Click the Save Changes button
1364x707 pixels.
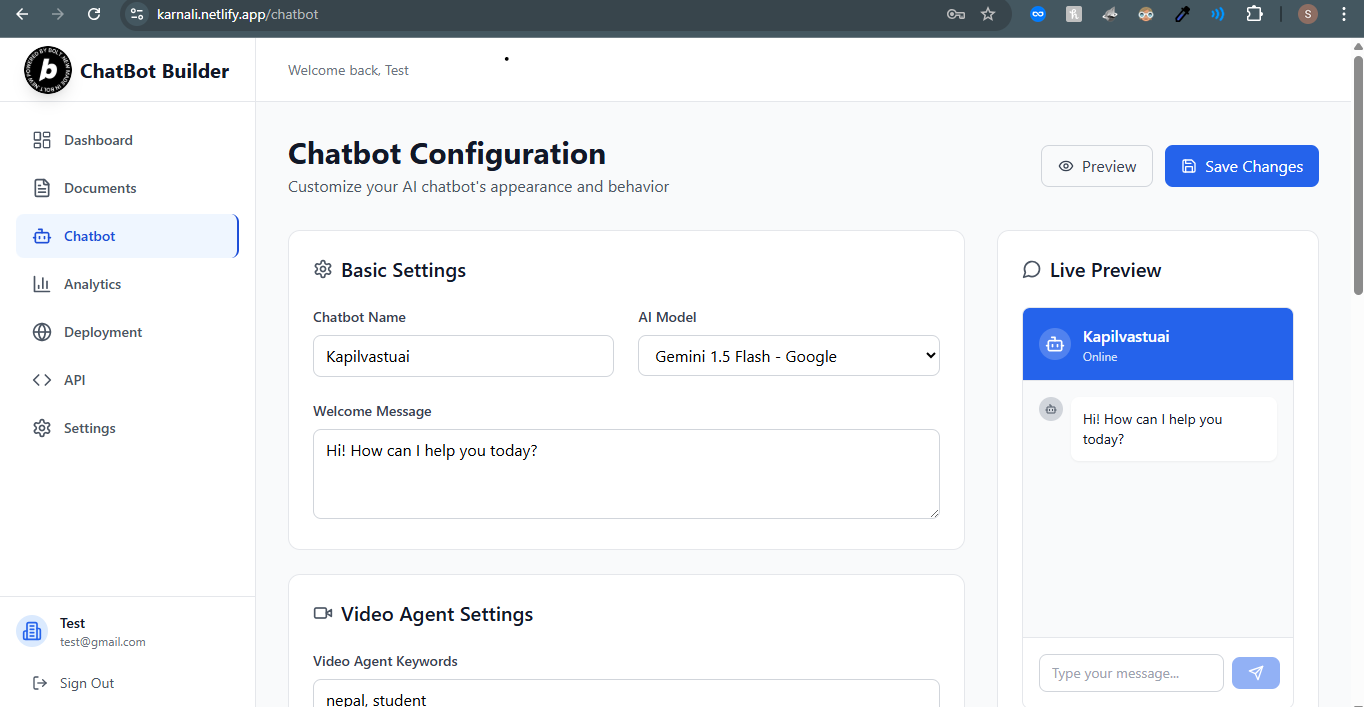click(1242, 166)
